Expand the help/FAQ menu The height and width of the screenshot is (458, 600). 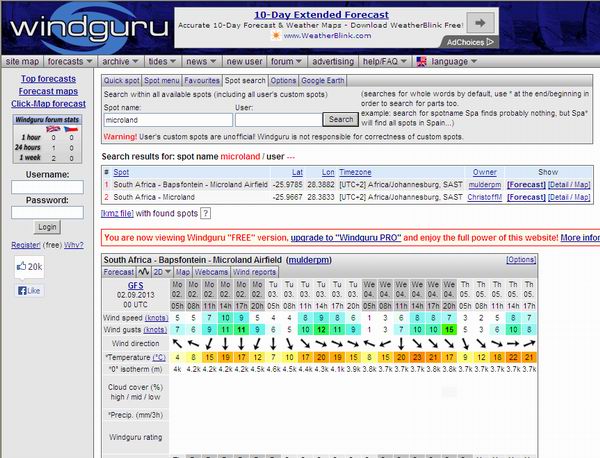click(x=384, y=62)
